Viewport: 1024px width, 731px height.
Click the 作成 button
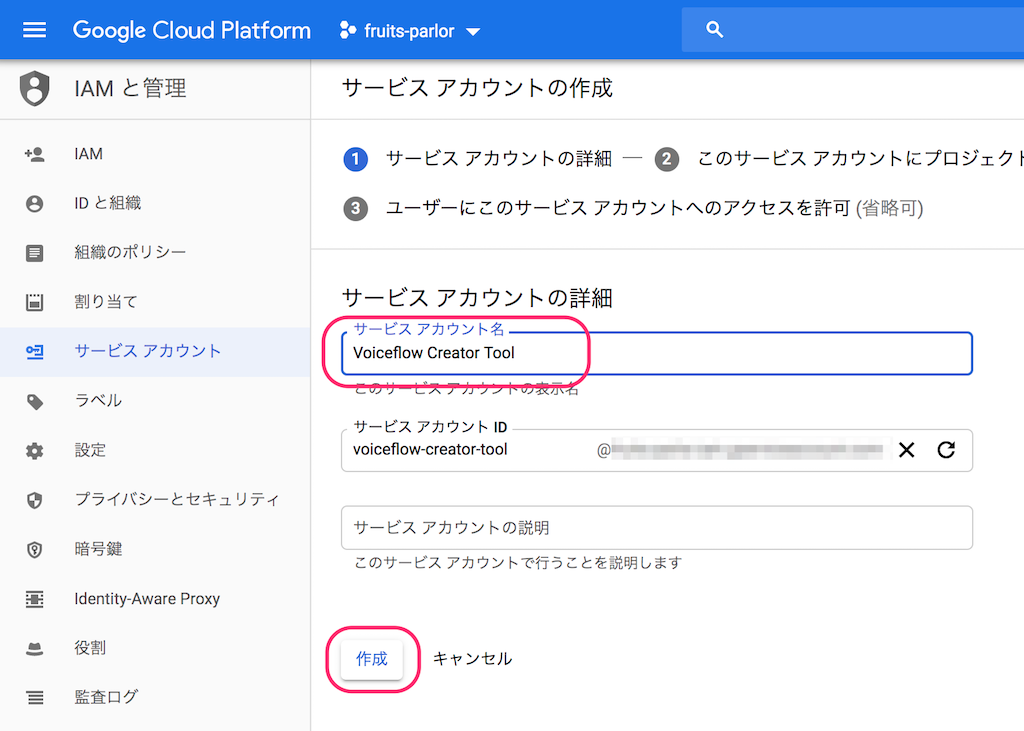[372, 660]
